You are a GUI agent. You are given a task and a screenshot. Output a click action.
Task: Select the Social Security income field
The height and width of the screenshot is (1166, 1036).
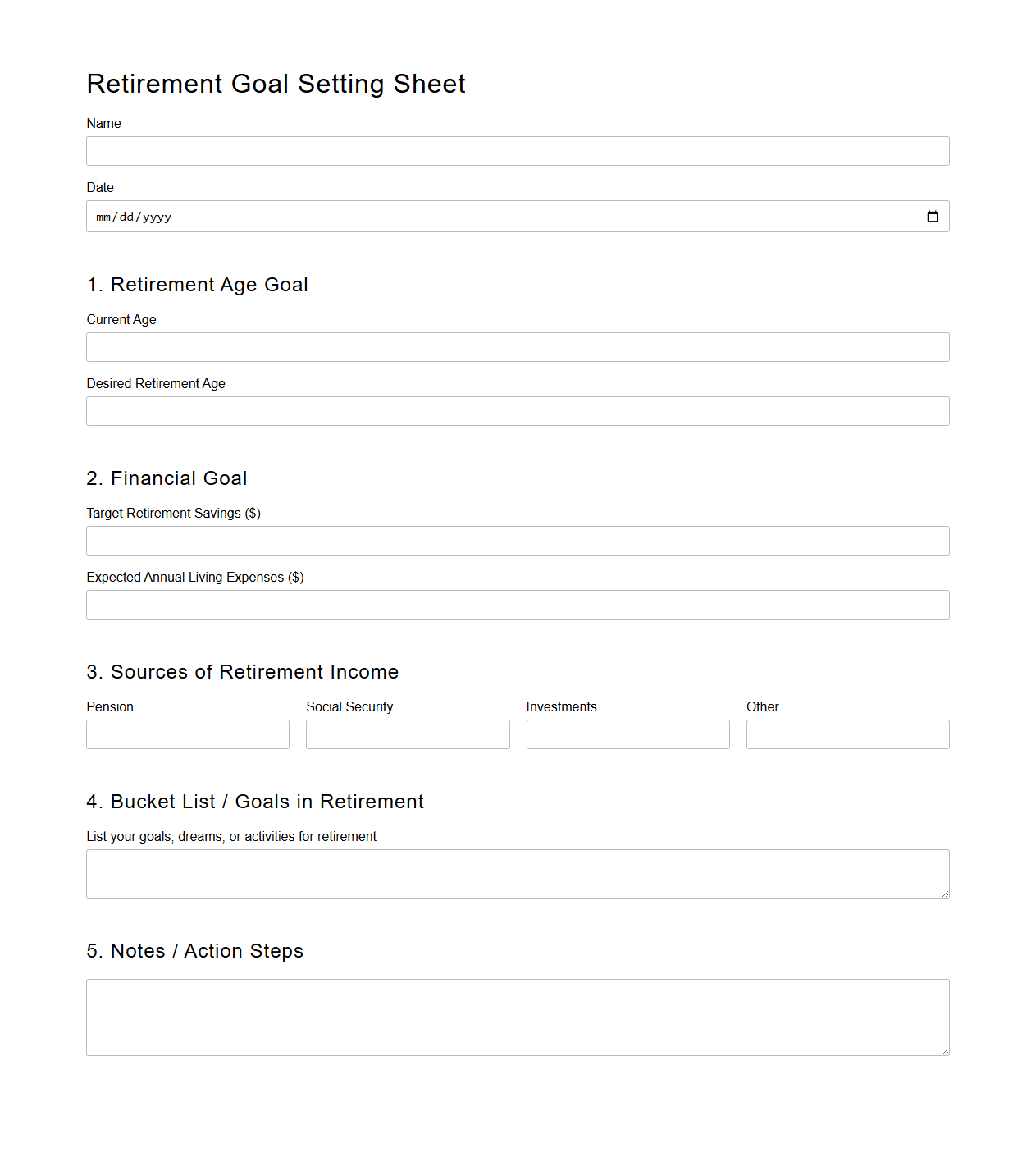pos(407,734)
